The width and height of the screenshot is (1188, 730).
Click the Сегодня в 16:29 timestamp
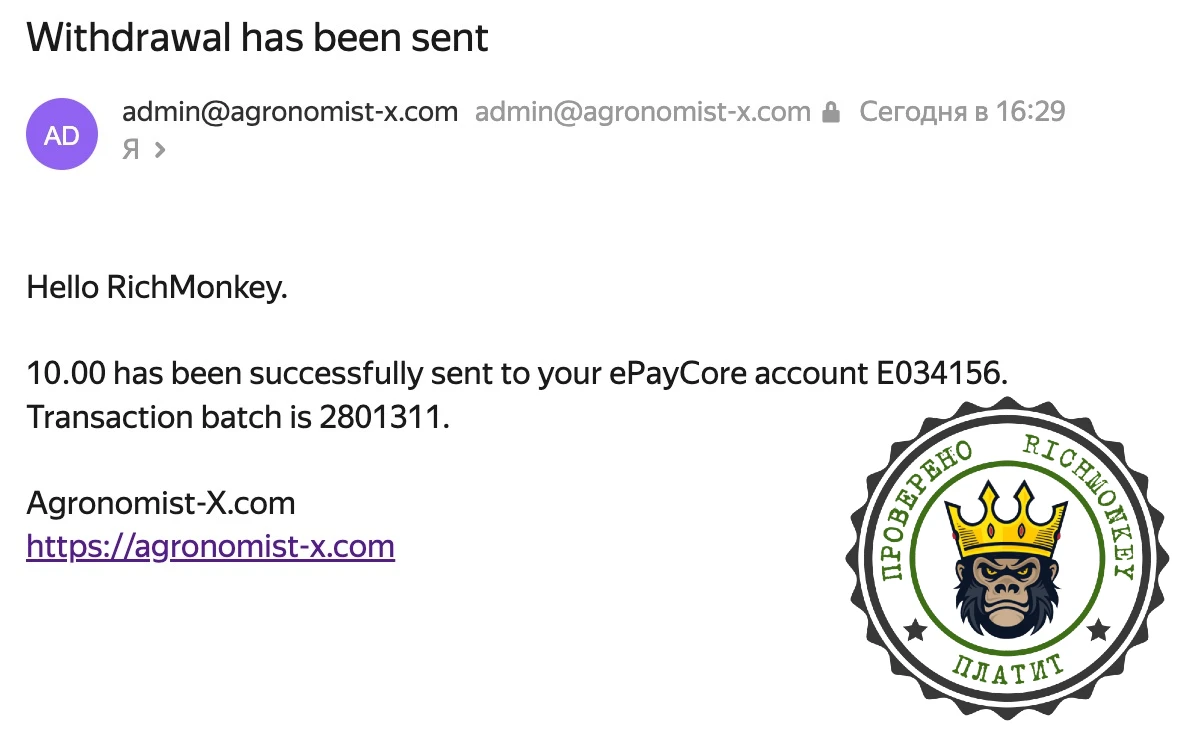(x=962, y=112)
